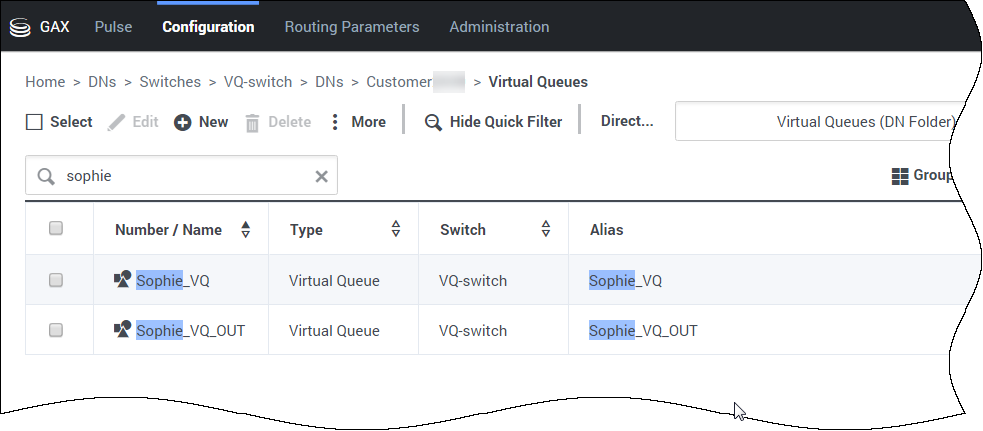Screen dimensions: 983x431
Task: Clear the sophie search filter text
Action: click(x=321, y=177)
